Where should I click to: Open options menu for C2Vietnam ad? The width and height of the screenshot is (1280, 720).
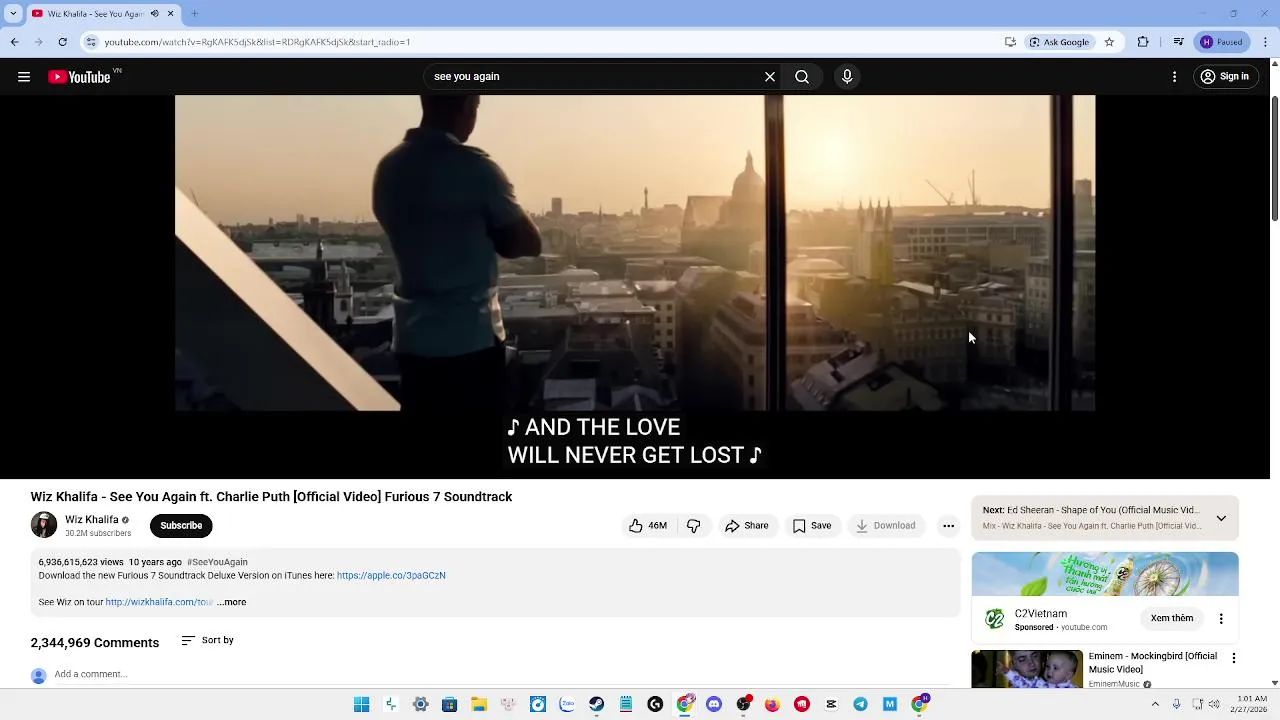[1221, 619]
